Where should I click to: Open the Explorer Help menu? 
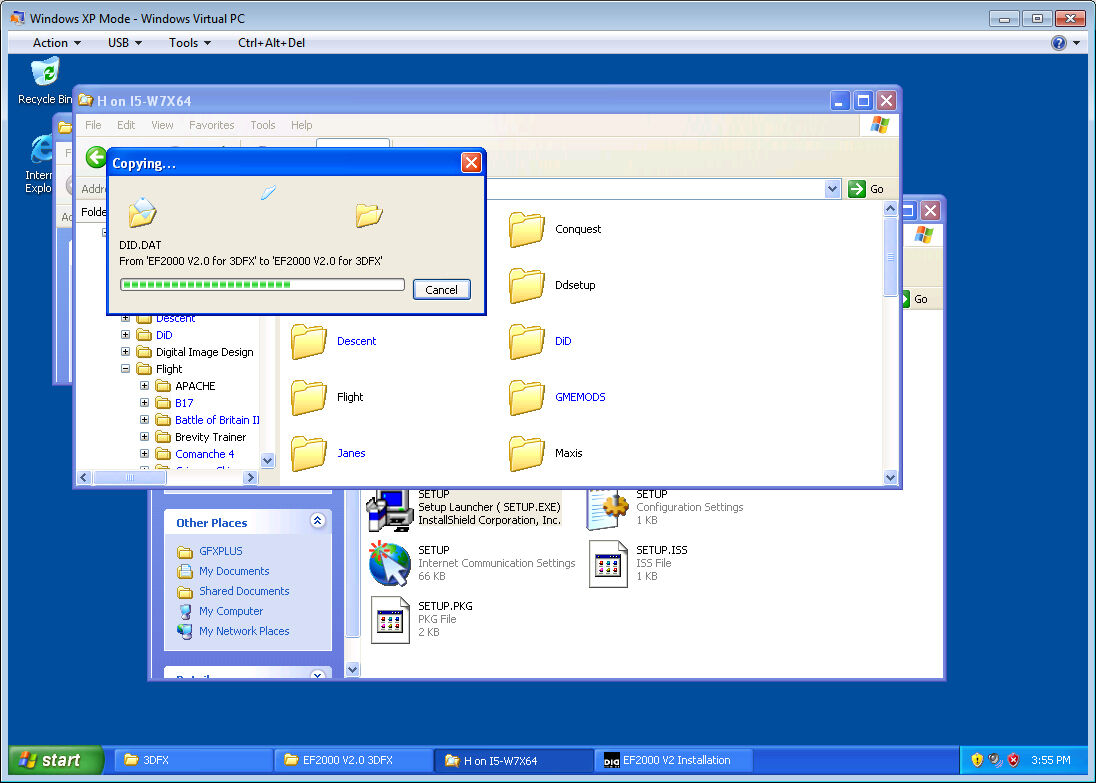pos(301,125)
